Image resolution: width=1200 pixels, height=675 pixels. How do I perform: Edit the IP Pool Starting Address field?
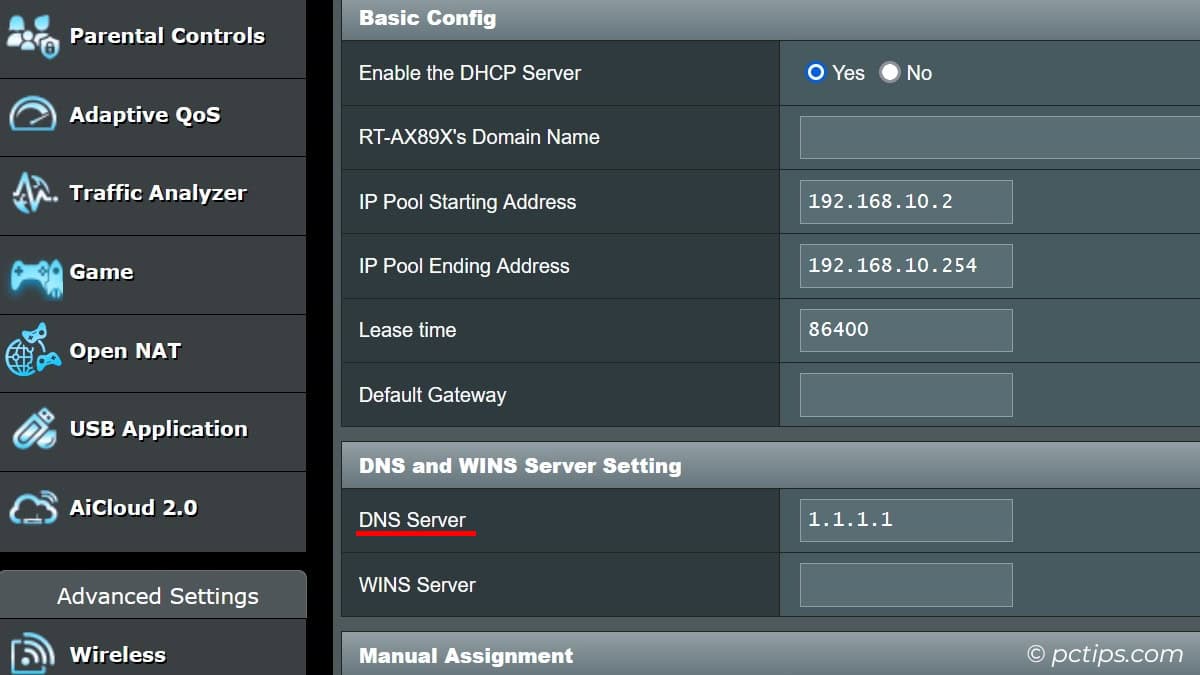tap(906, 202)
